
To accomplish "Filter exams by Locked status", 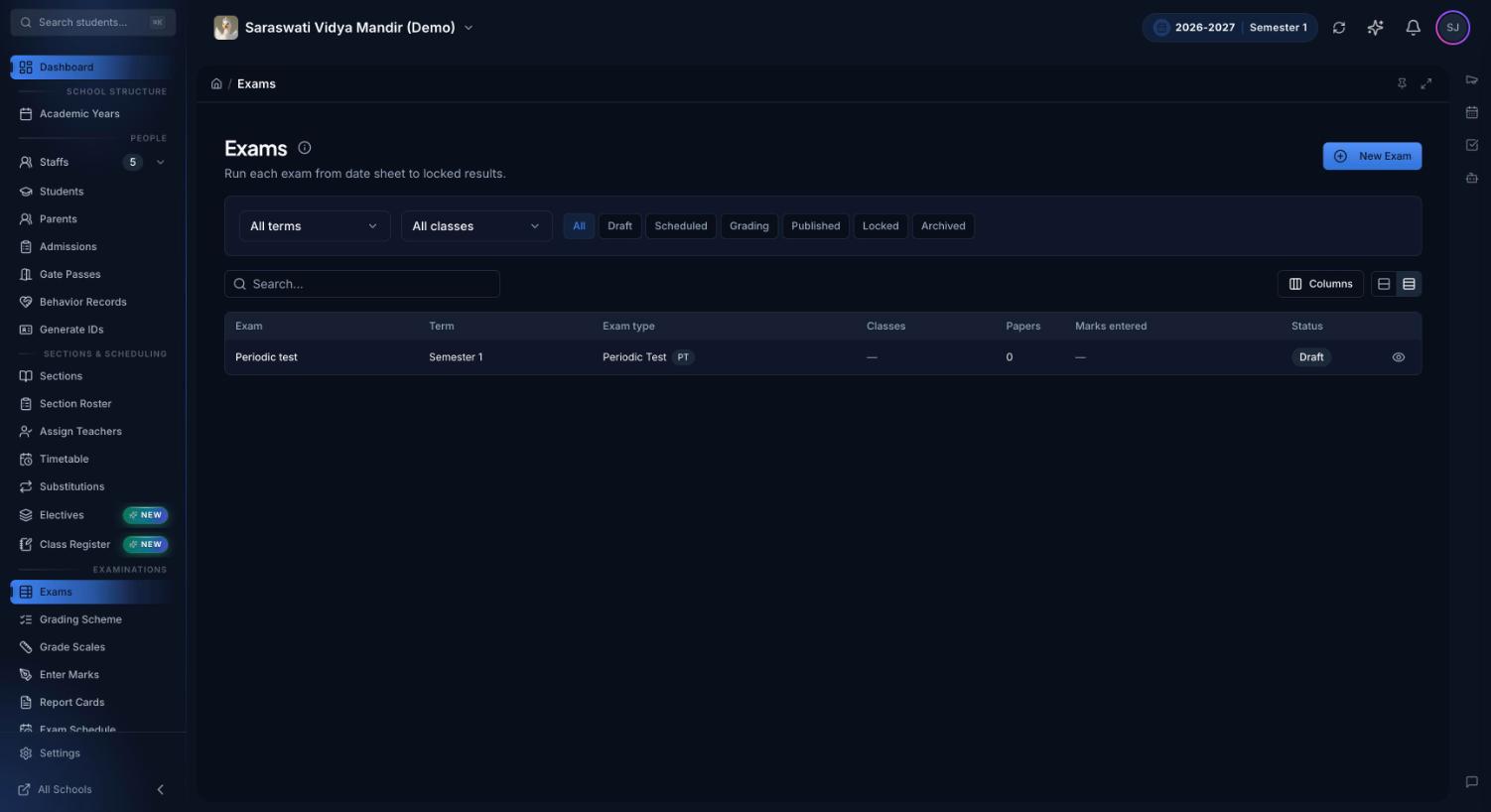I will click(881, 226).
